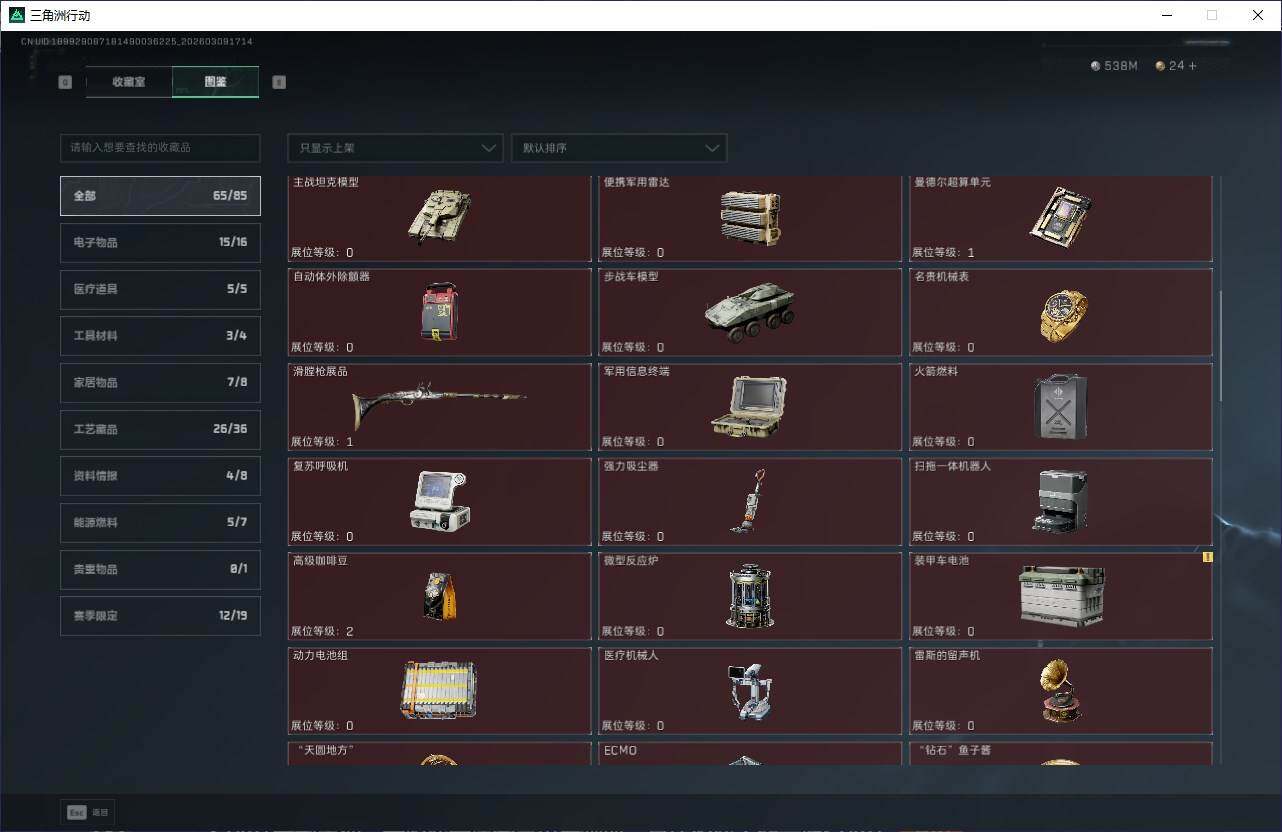Click the silver currency icon beside 538M
Image resolution: width=1282 pixels, height=832 pixels.
pyautogui.click(x=1095, y=66)
